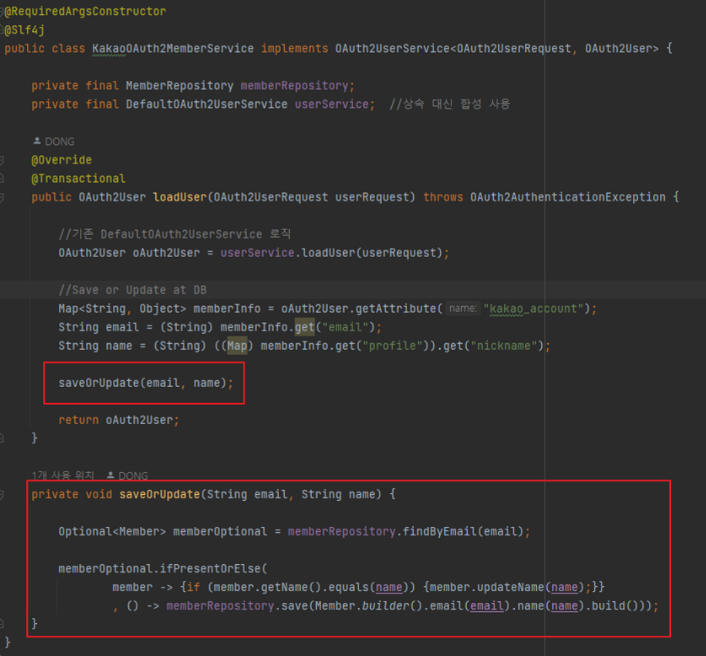Click the italic builder method call
706x656 pixels.
tap(386, 606)
